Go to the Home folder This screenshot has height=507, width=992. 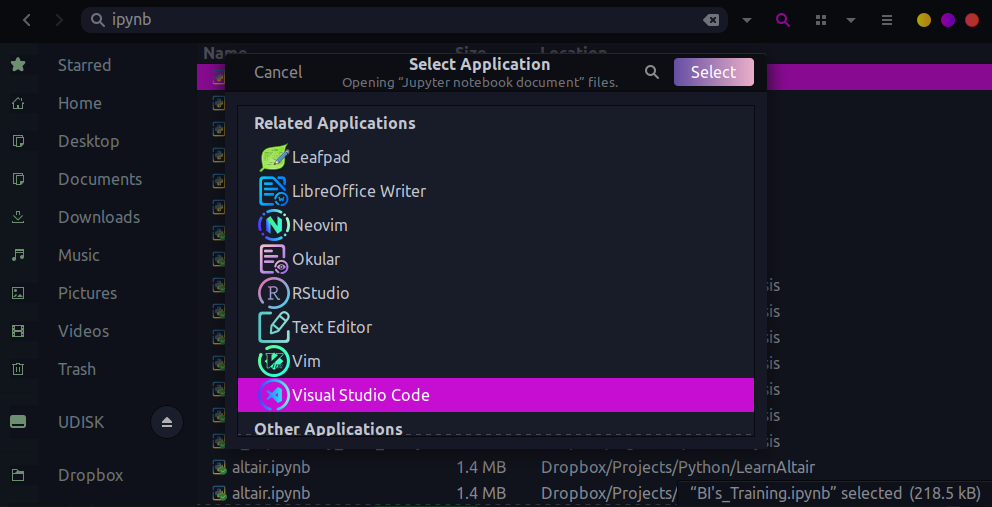pos(80,103)
